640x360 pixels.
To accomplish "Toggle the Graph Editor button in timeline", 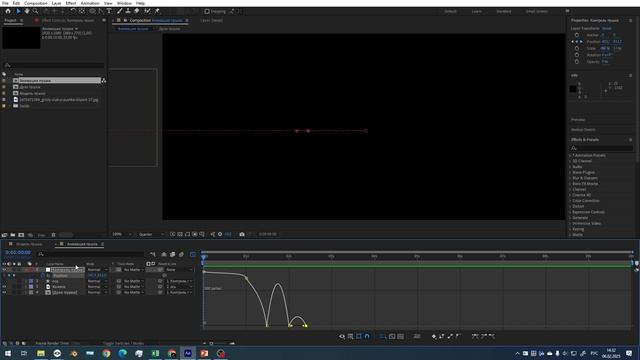I will pyautogui.click(x=193, y=254).
